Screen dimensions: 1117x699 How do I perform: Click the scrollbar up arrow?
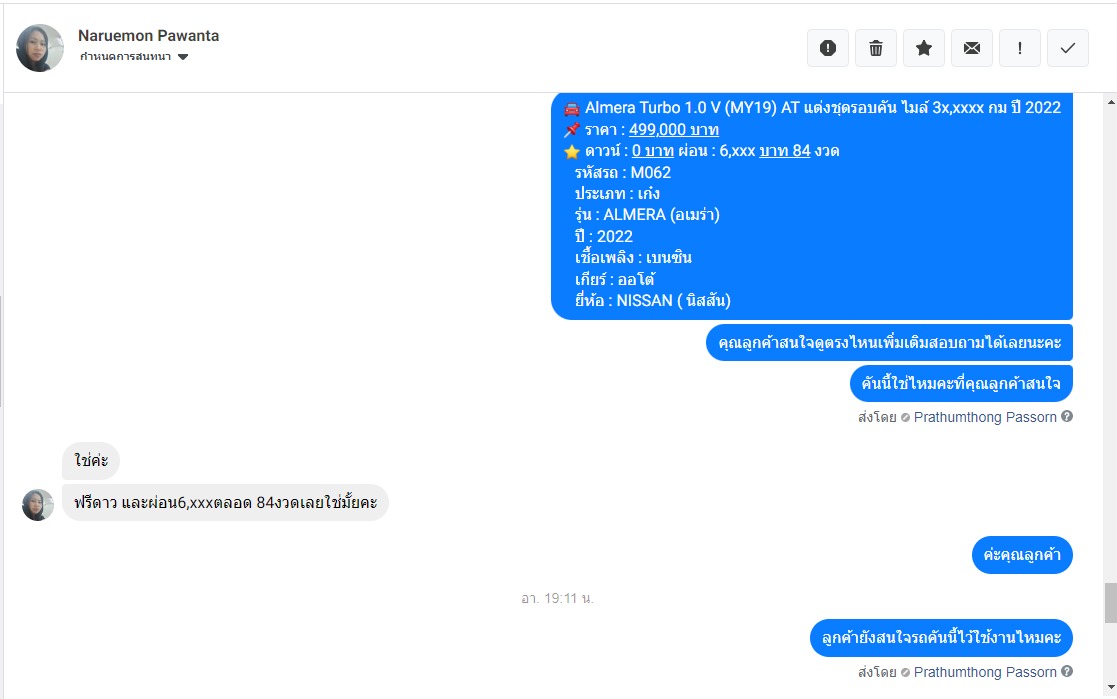[x=1111, y=103]
